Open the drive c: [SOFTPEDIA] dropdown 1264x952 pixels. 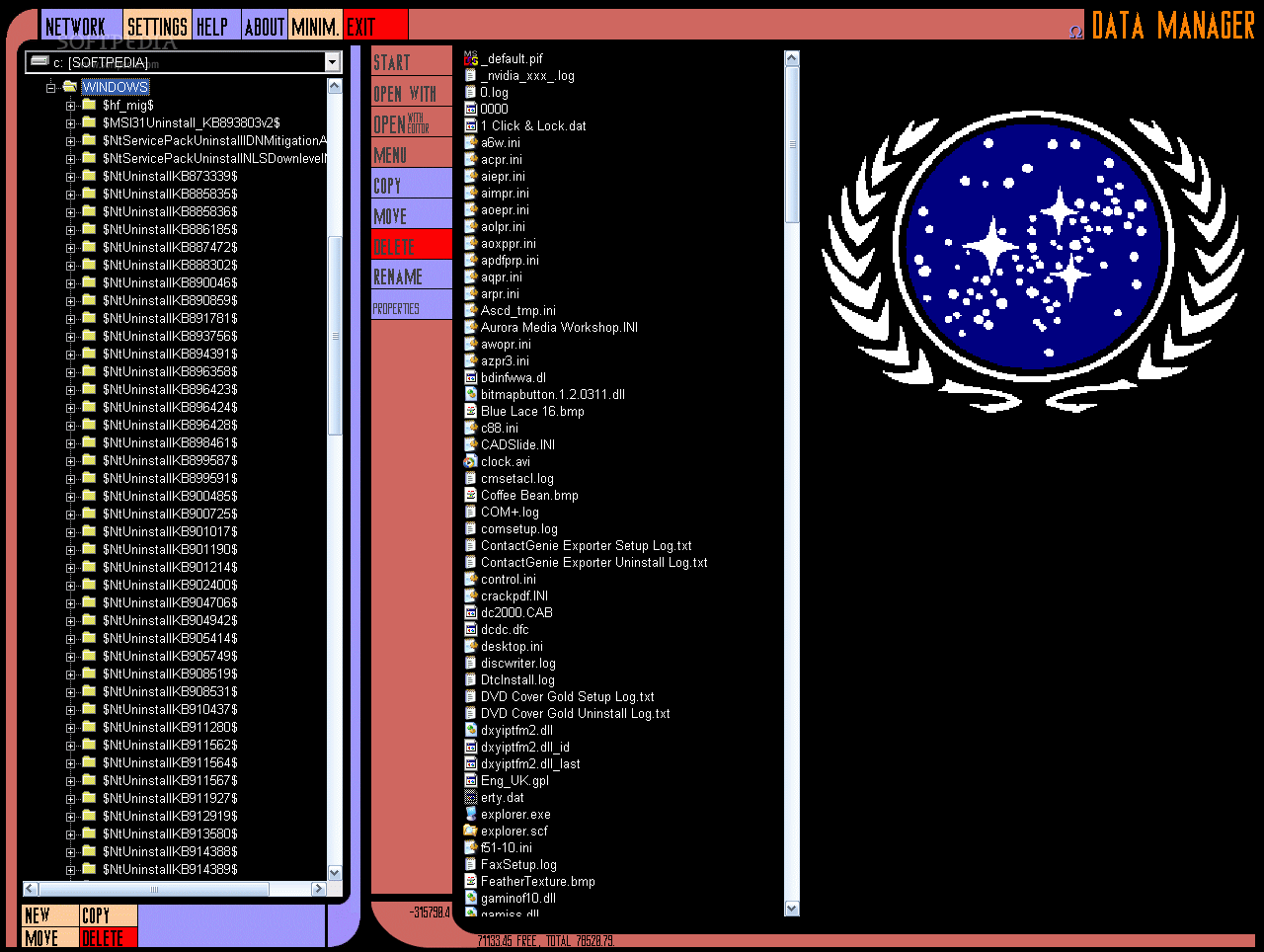(x=332, y=62)
